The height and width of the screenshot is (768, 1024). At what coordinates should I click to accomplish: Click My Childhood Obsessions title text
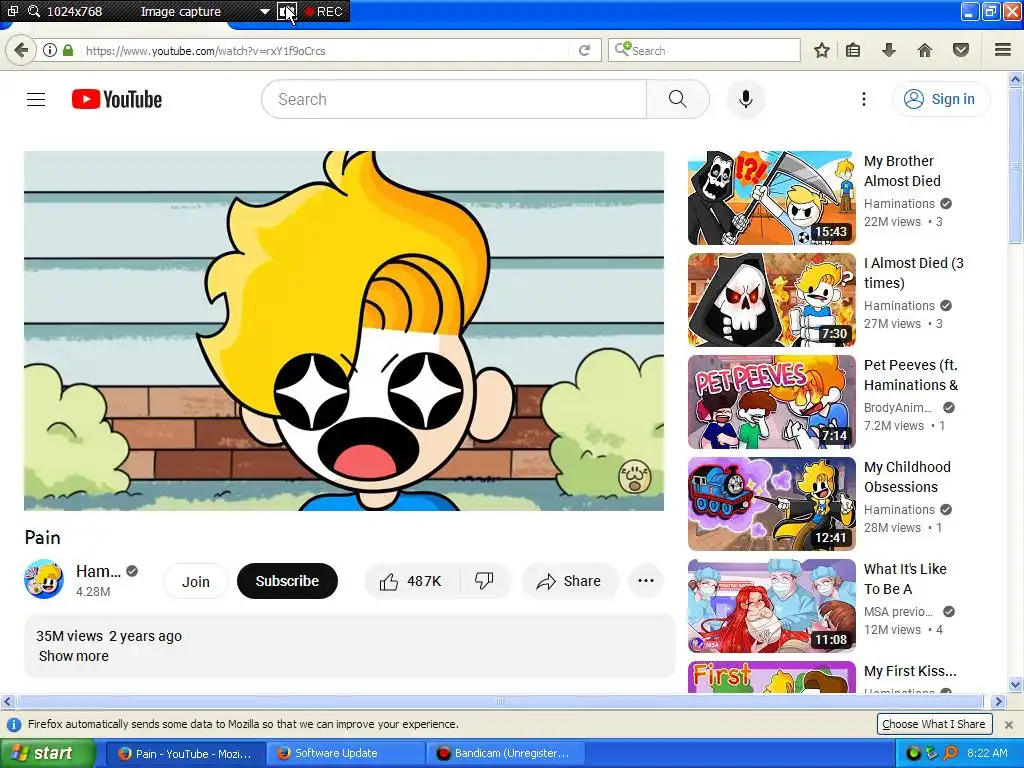click(907, 477)
